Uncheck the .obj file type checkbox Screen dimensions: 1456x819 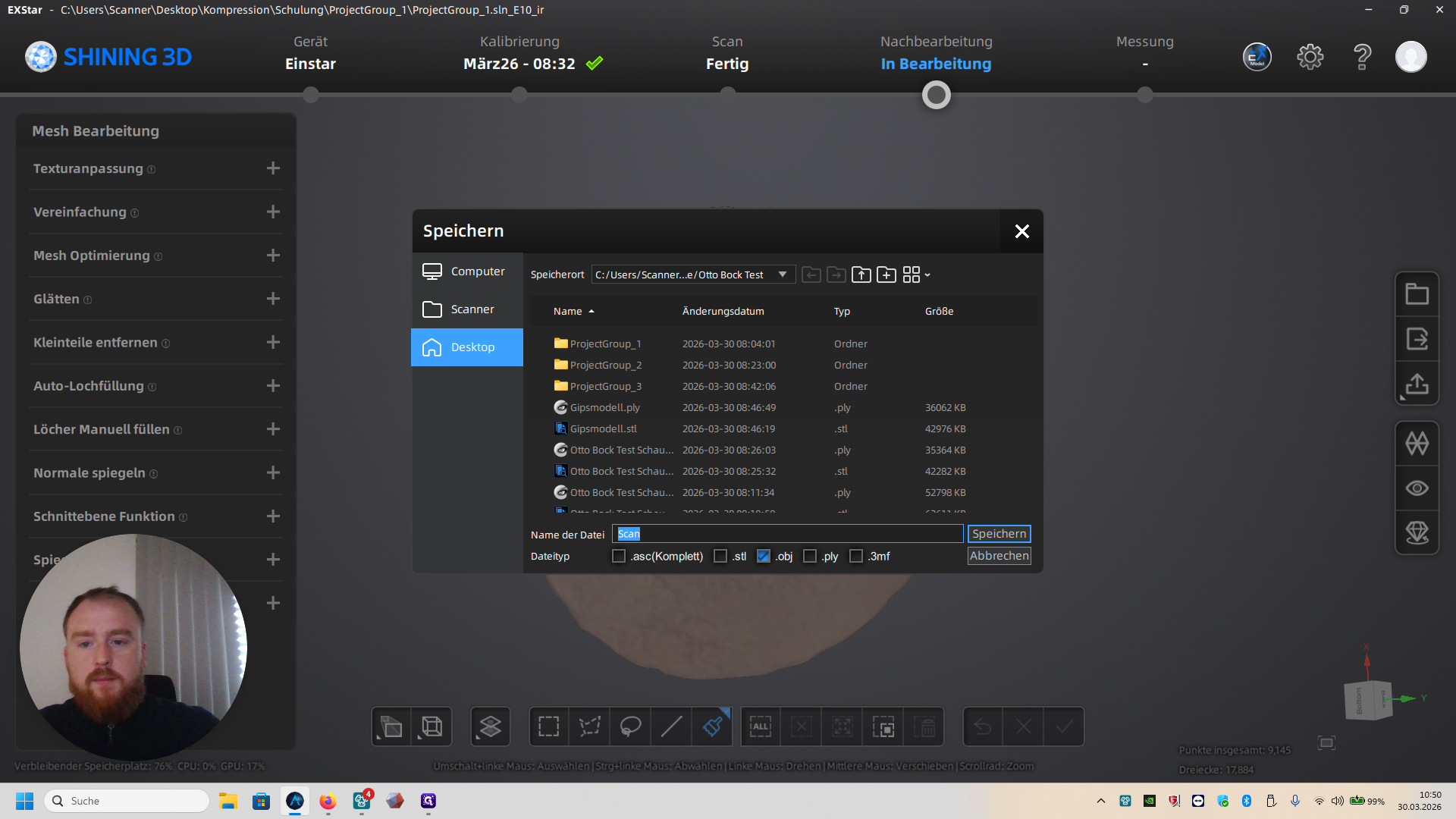point(764,556)
